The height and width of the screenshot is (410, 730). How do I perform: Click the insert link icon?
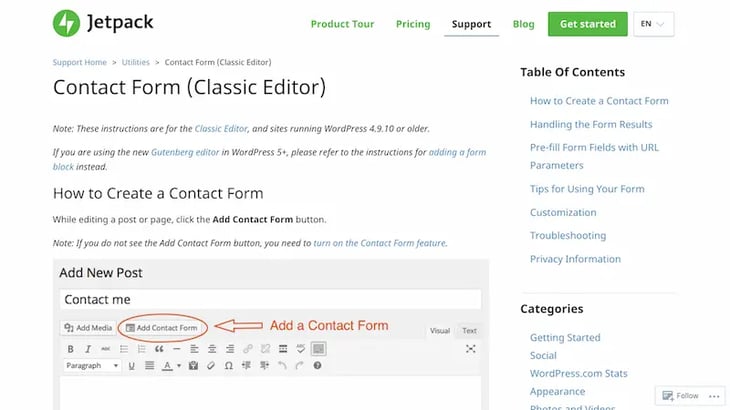[x=248, y=349]
